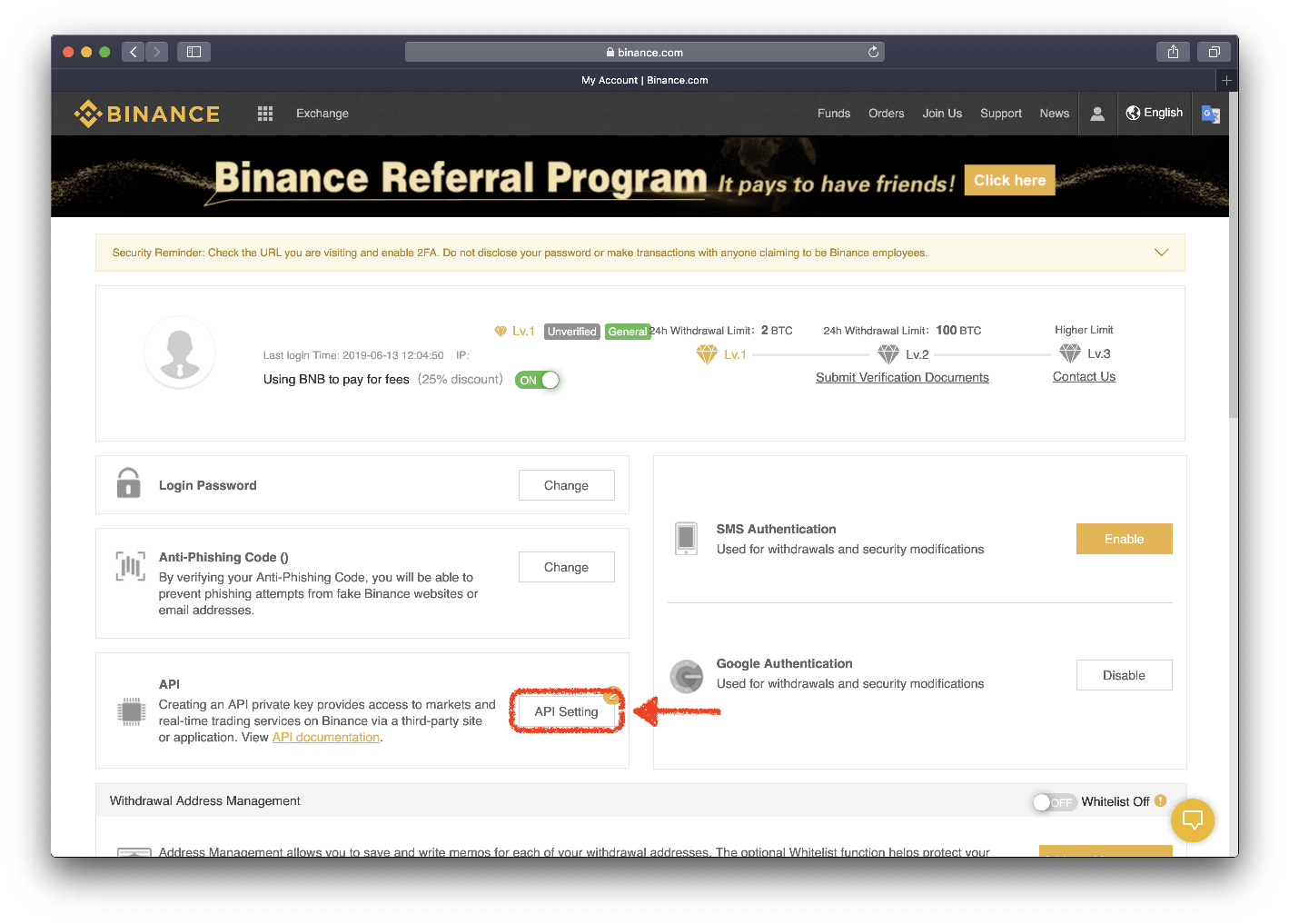The height and width of the screenshot is (924, 1289).
Task: Change the Anti-Phishing Code
Action: point(567,567)
